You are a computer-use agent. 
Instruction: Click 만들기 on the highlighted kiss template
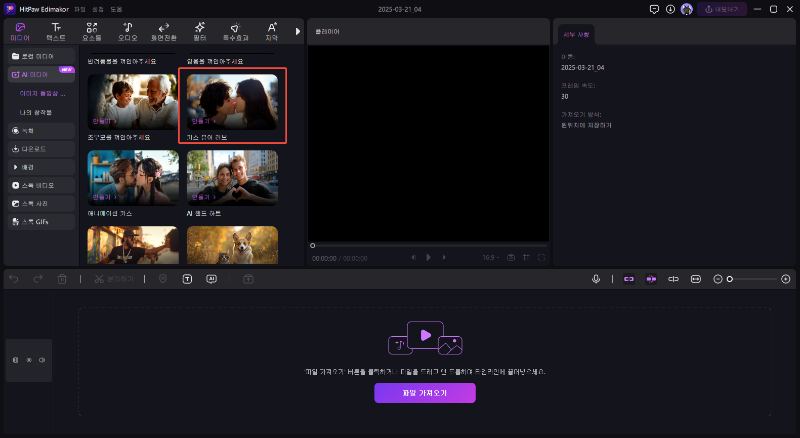[203, 121]
